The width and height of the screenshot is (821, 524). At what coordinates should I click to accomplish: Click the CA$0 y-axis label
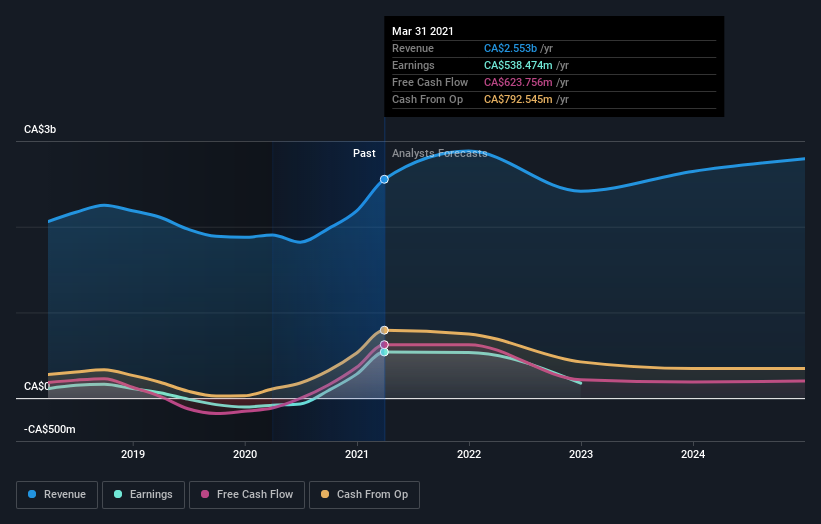click(37, 386)
